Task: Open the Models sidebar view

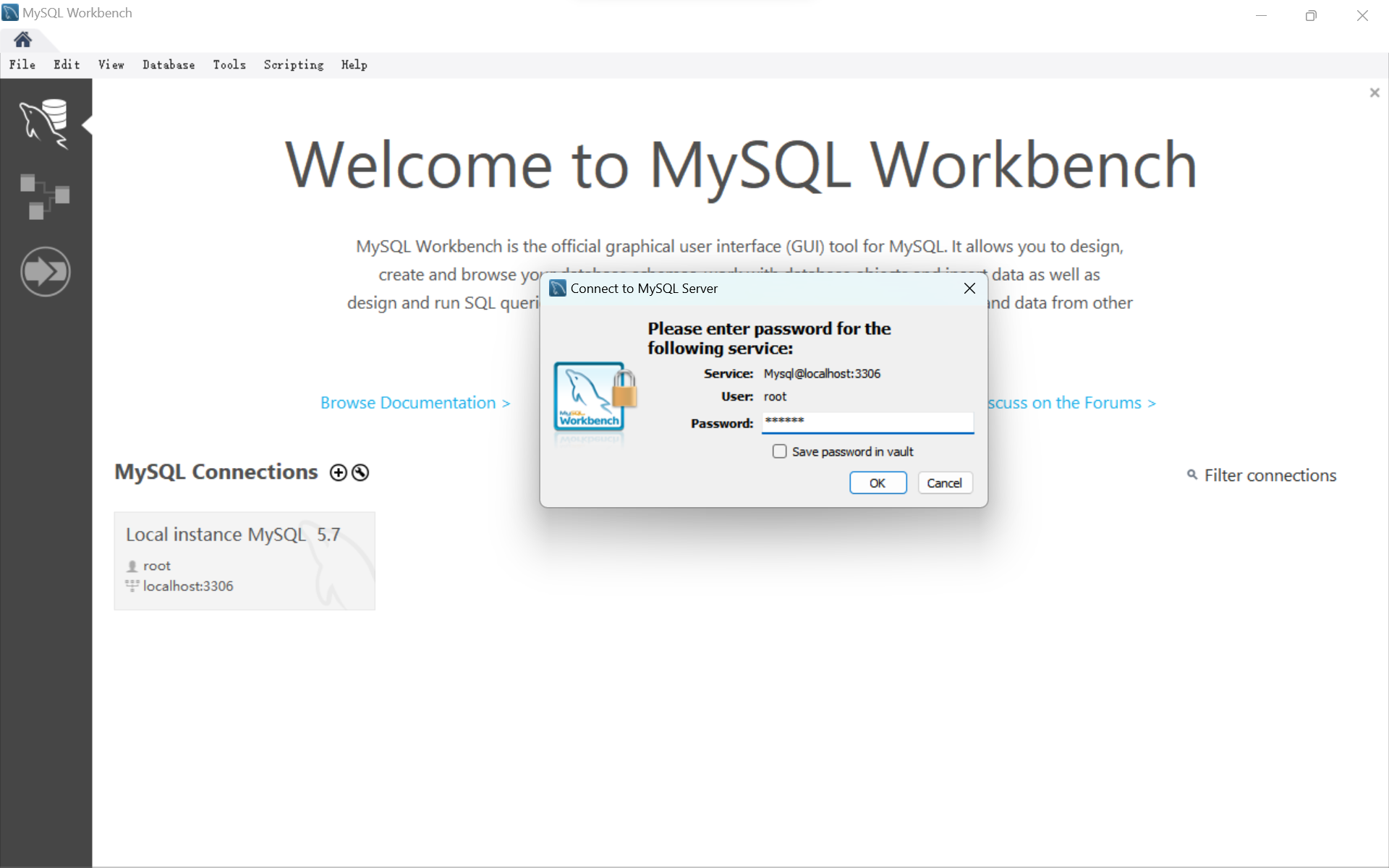Action: [45, 196]
